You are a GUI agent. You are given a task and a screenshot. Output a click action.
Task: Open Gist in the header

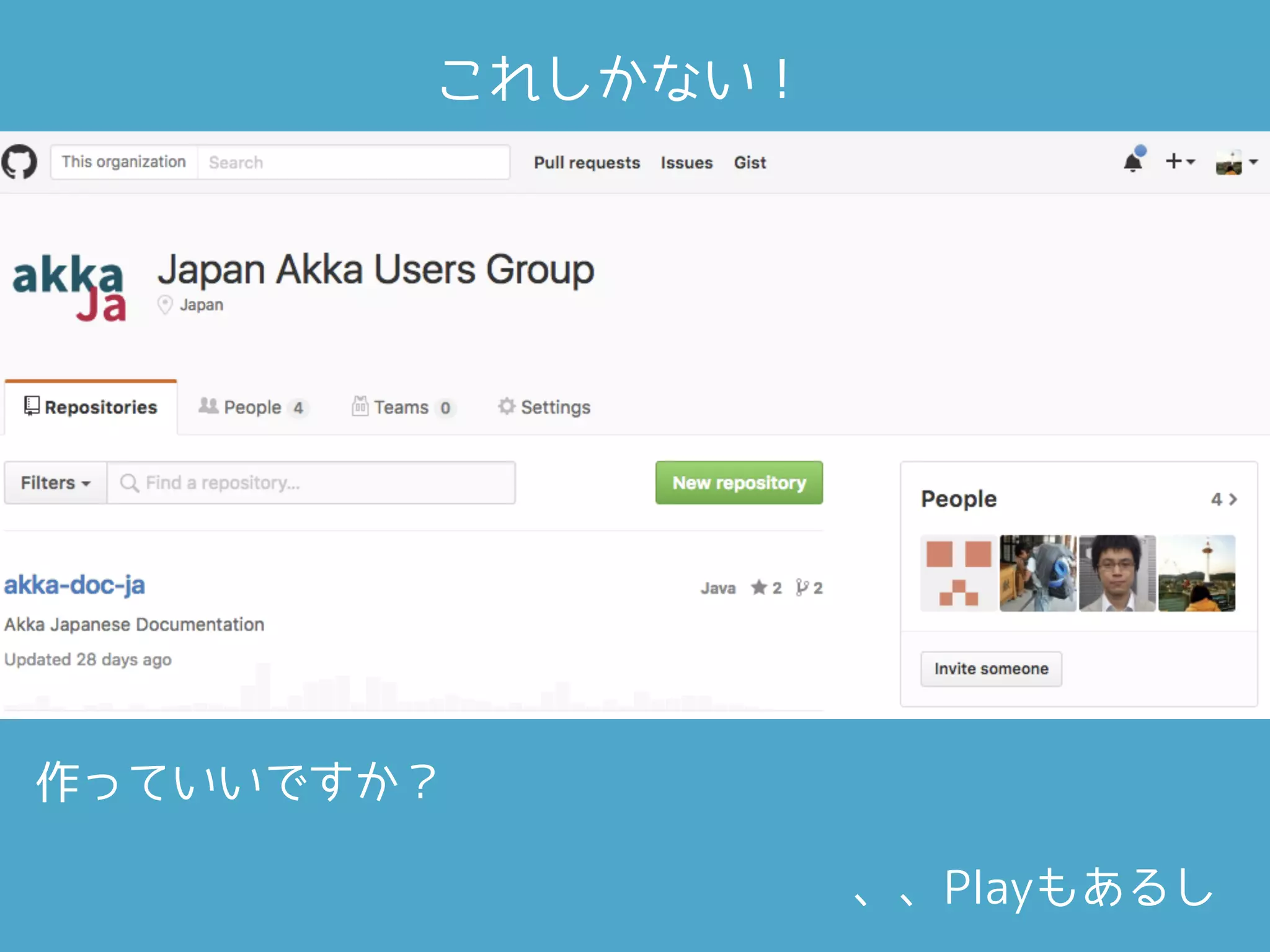pos(750,162)
